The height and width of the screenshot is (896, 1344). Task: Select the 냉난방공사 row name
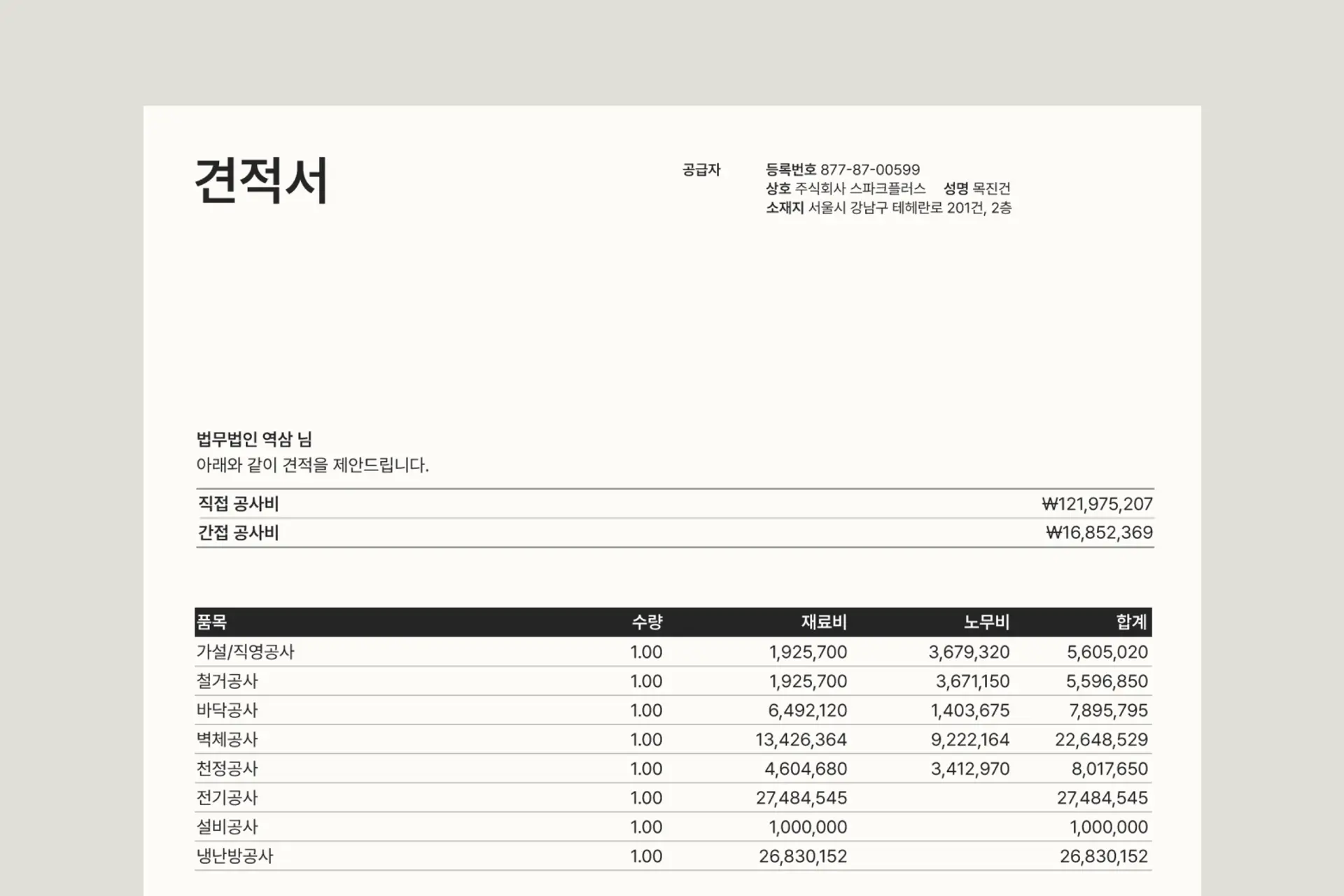234,856
